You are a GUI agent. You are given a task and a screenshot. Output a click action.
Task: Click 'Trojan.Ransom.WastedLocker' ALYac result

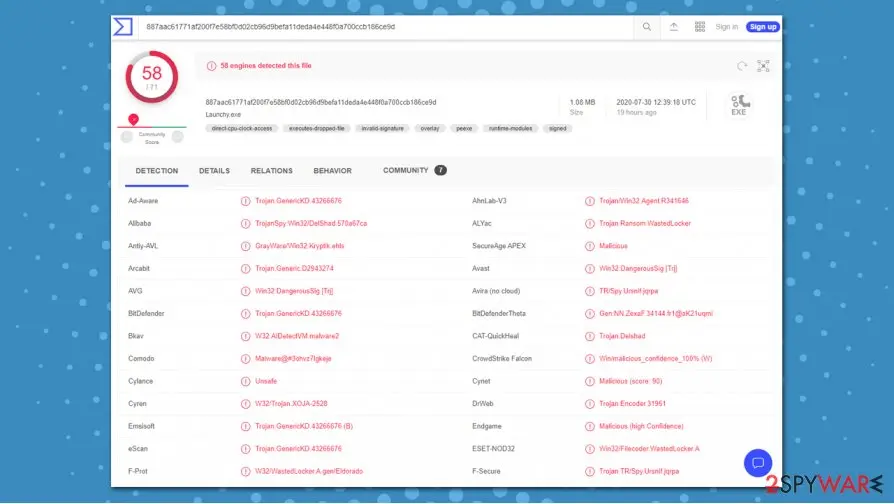(644, 223)
